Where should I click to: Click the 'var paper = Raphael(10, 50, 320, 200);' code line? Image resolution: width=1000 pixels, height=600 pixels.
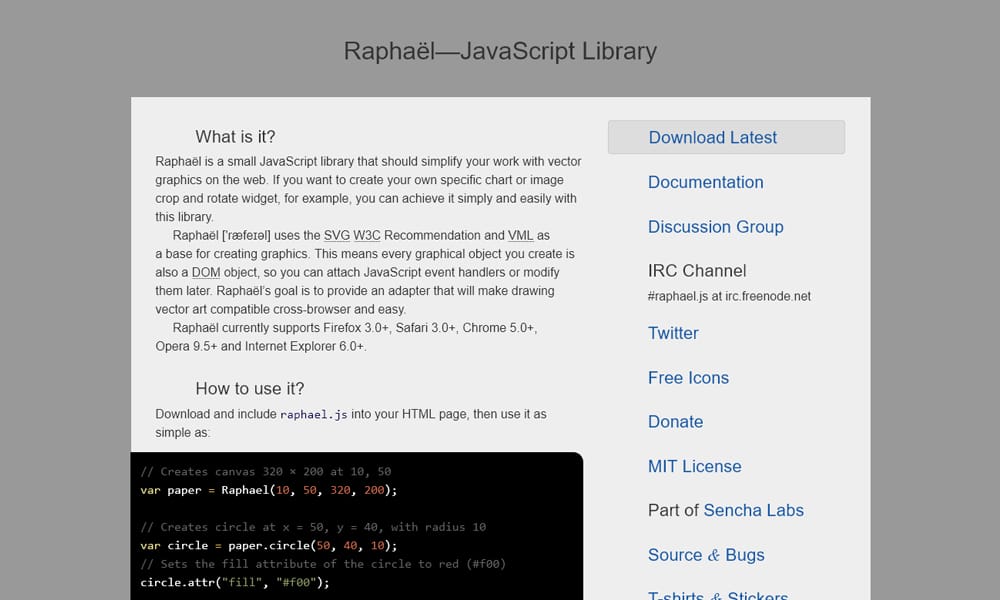[268, 490]
